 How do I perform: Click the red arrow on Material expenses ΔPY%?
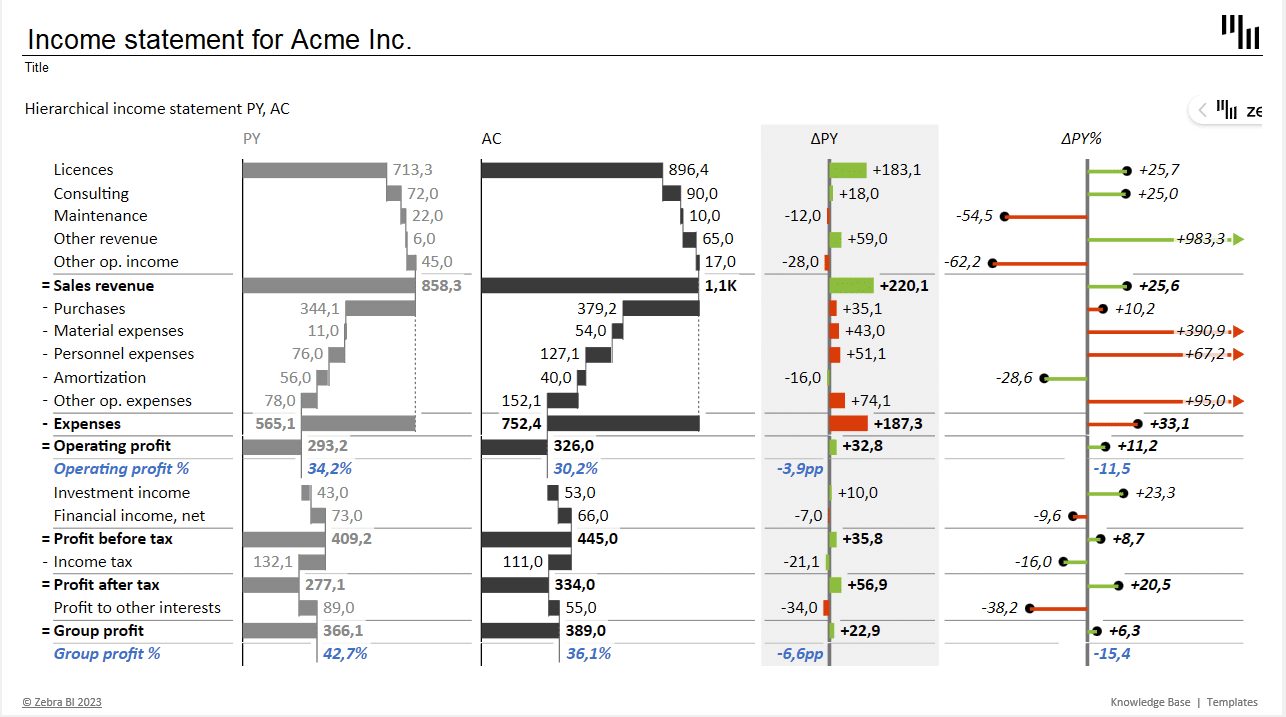tap(1239, 331)
